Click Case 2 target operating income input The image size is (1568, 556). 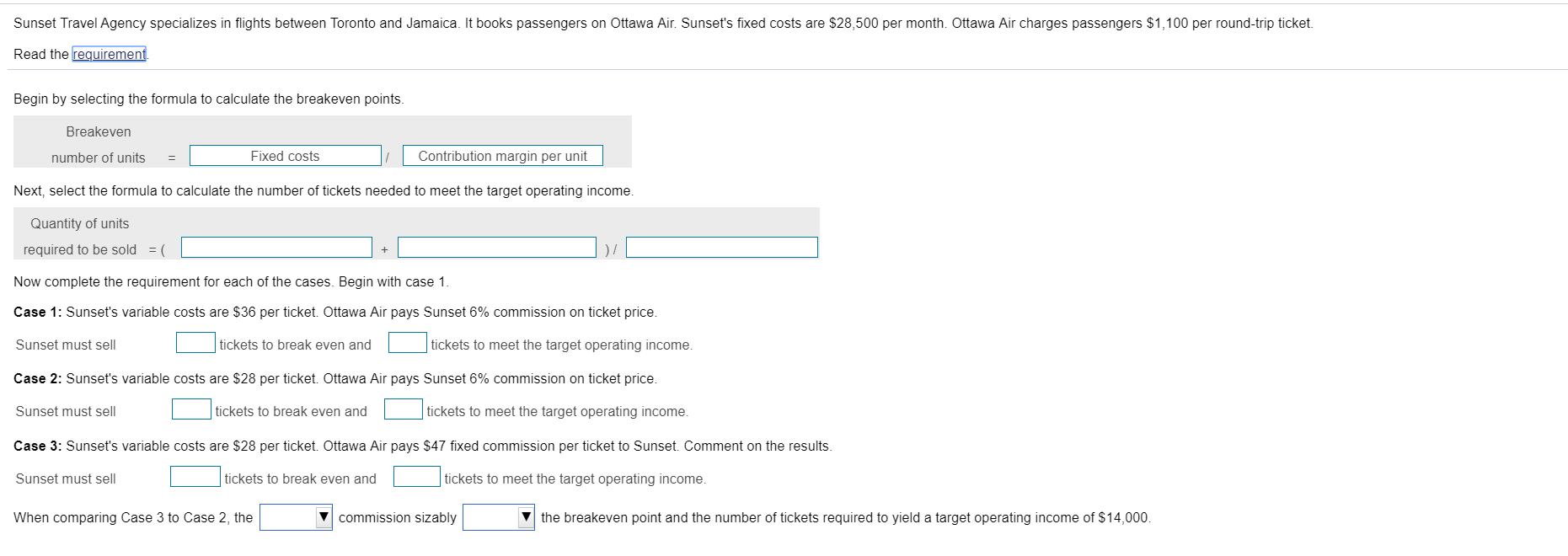(404, 409)
